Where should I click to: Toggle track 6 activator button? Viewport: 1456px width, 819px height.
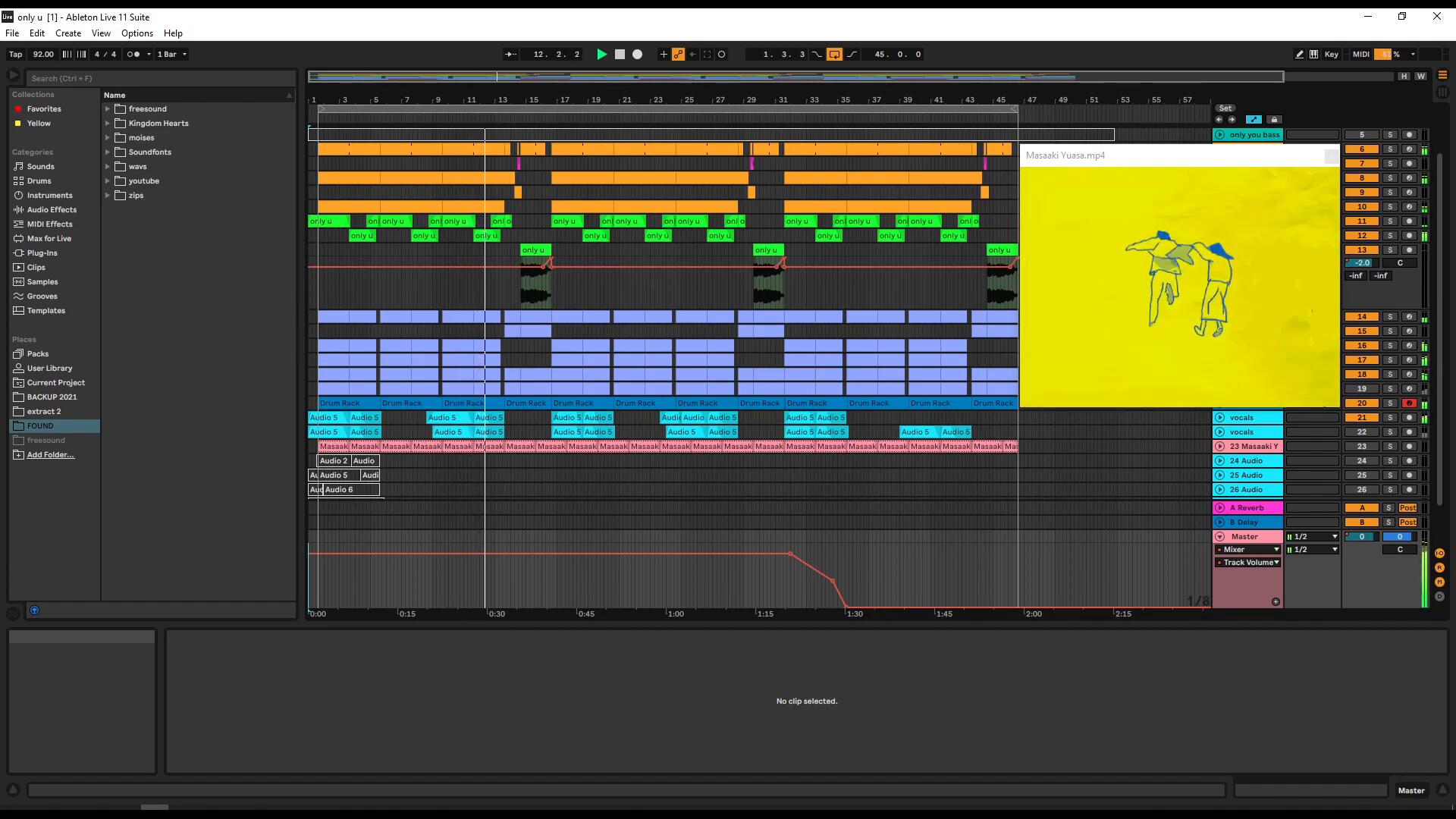[x=1361, y=149]
